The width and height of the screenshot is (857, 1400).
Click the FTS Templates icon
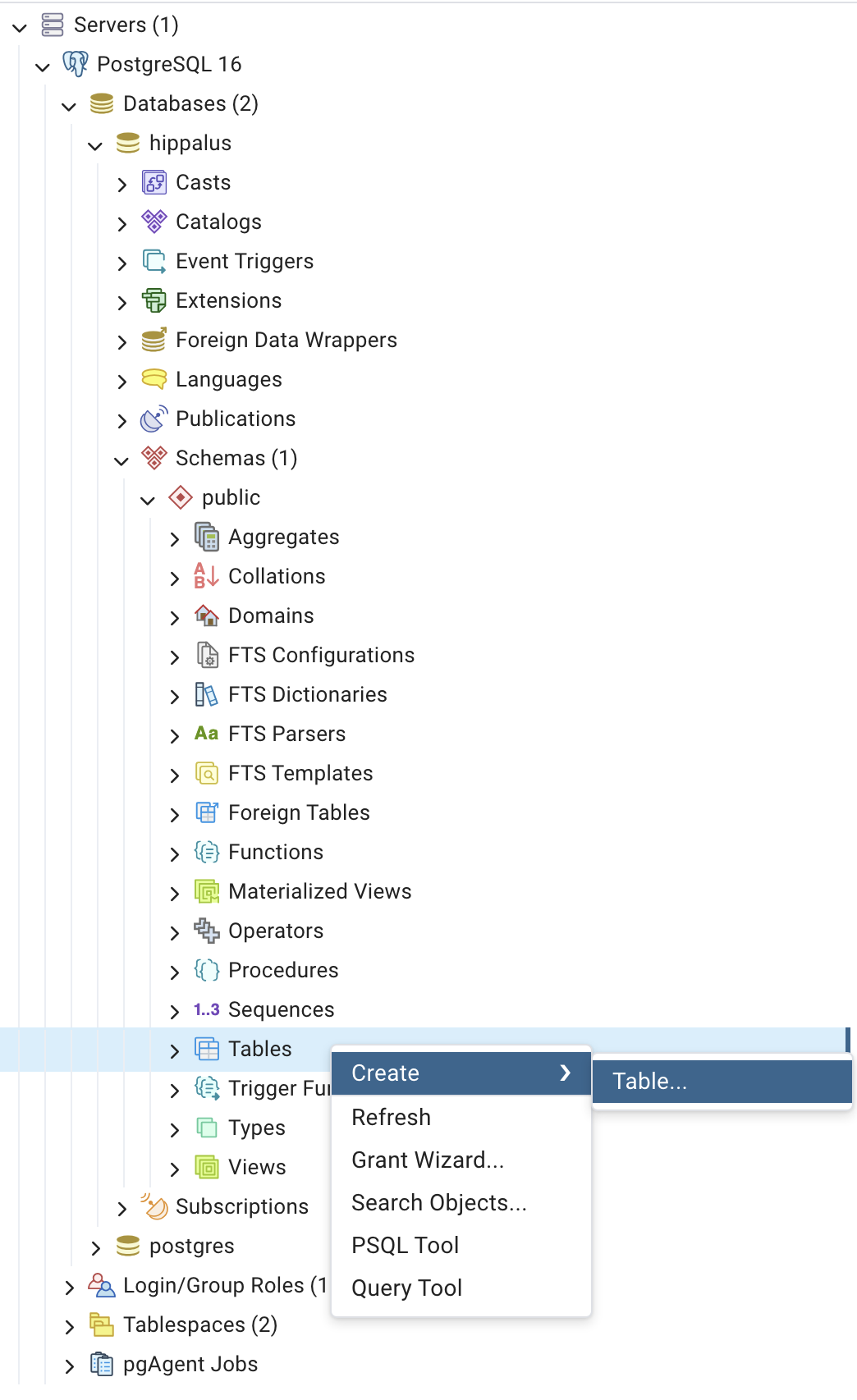[207, 773]
